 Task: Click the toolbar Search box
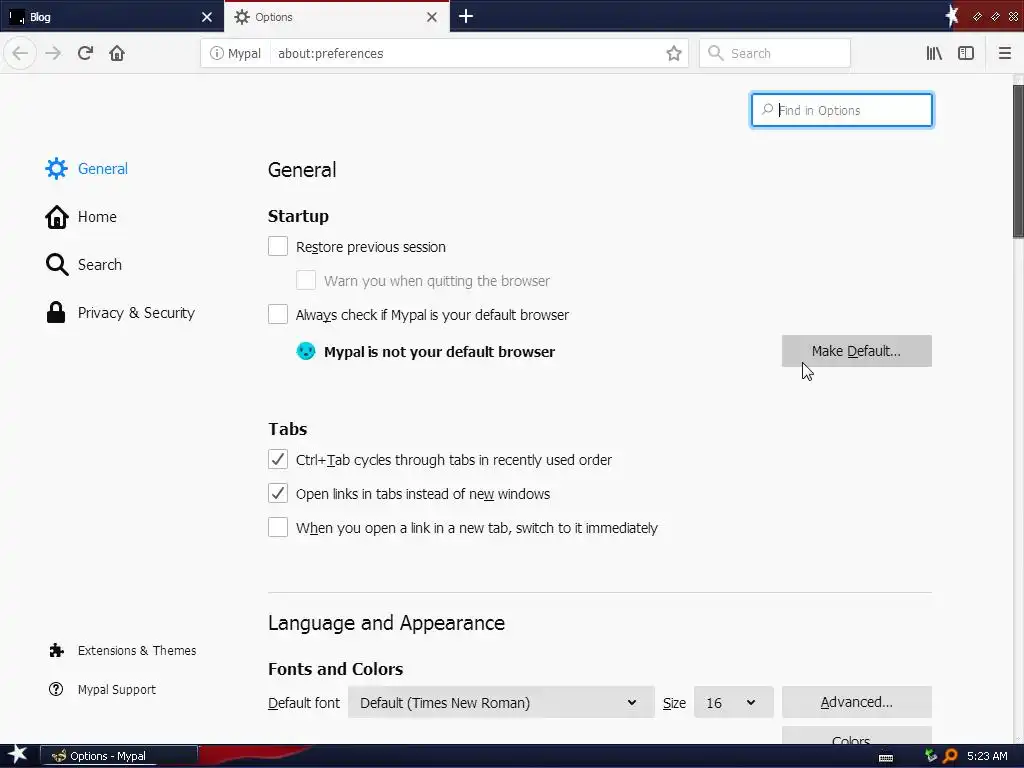[775, 53]
